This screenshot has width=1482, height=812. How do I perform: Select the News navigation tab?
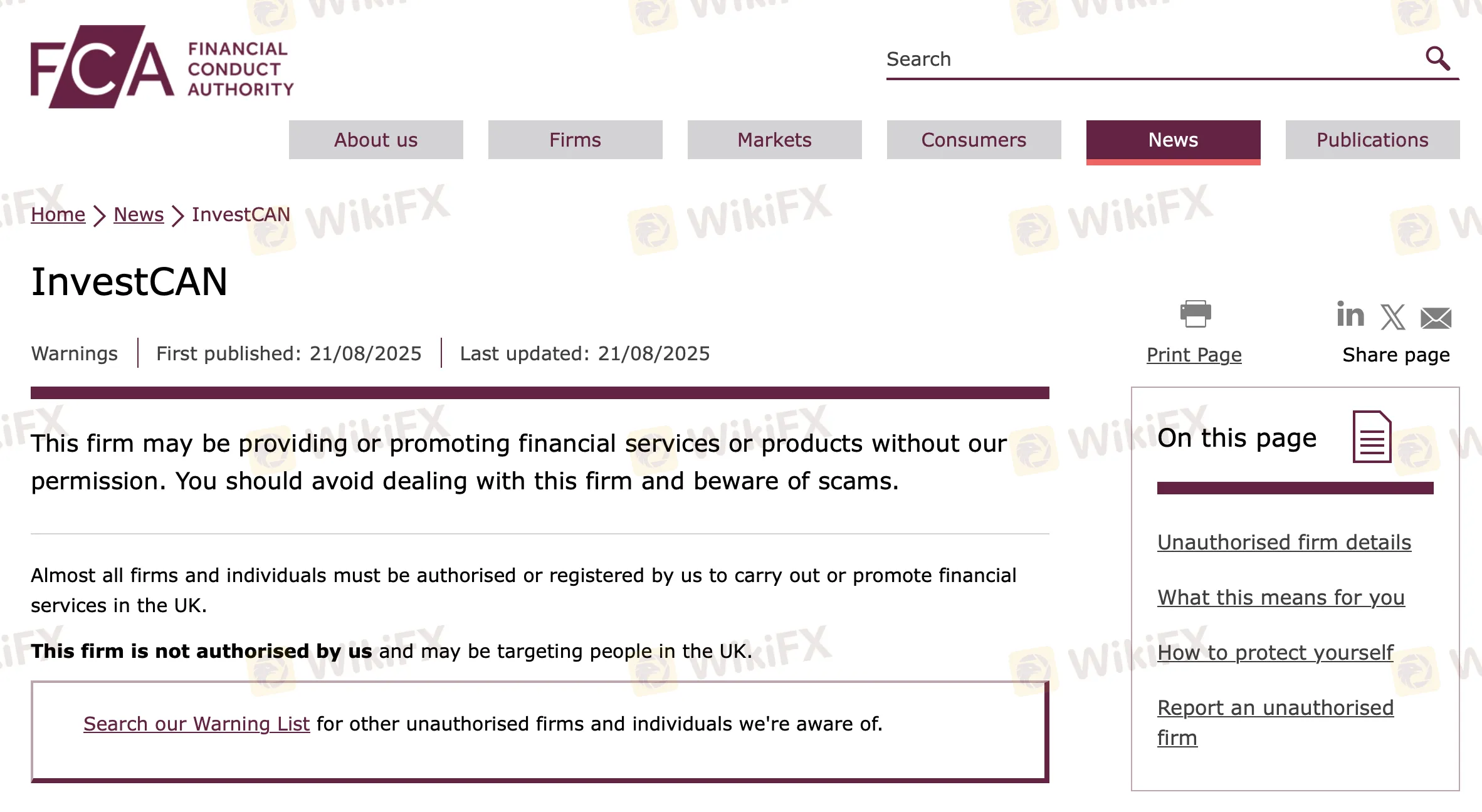coord(1173,142)
